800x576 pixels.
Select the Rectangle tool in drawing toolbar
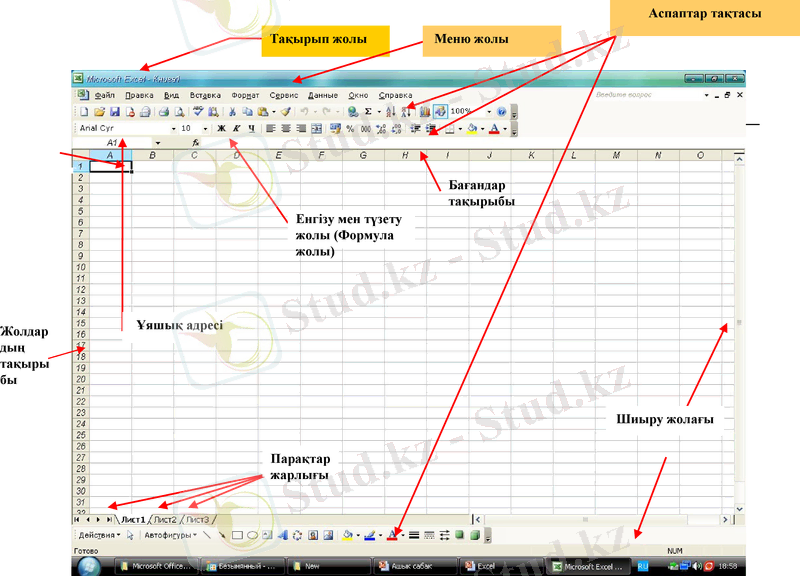coord(237,535)
